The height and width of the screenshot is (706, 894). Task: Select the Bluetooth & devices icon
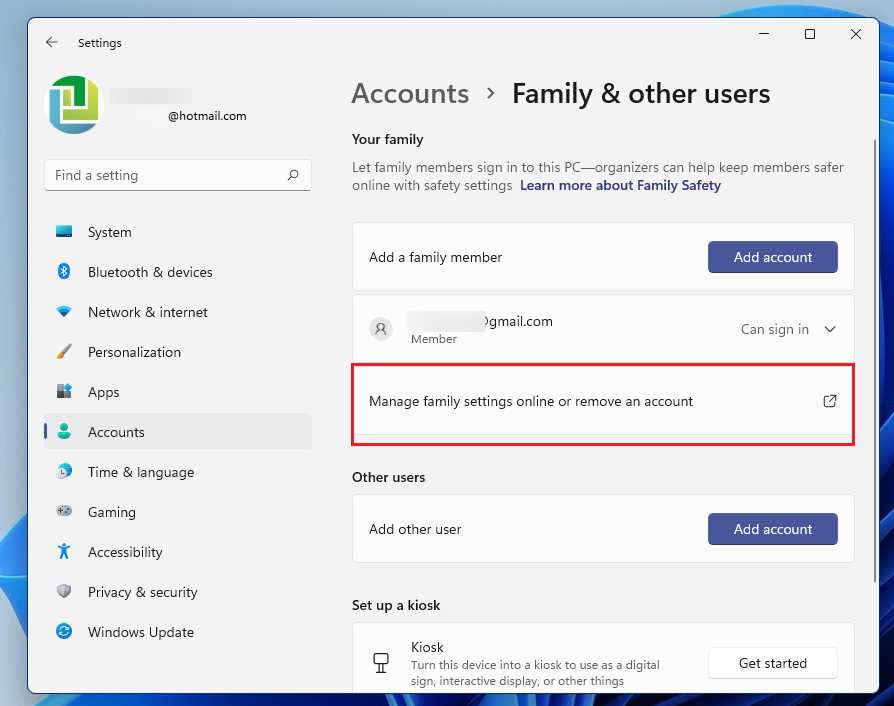(x=64, y=271)
